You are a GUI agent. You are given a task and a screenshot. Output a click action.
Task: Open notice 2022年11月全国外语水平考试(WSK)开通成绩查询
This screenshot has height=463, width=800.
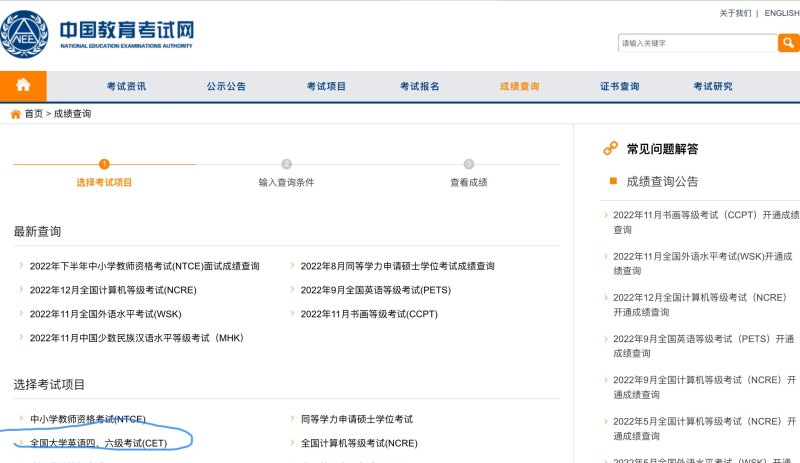703,263
